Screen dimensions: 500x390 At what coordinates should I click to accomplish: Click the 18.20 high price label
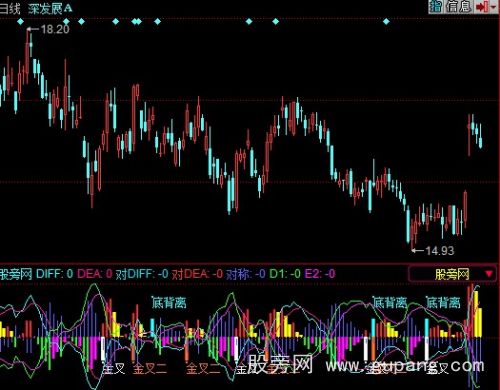55,29
